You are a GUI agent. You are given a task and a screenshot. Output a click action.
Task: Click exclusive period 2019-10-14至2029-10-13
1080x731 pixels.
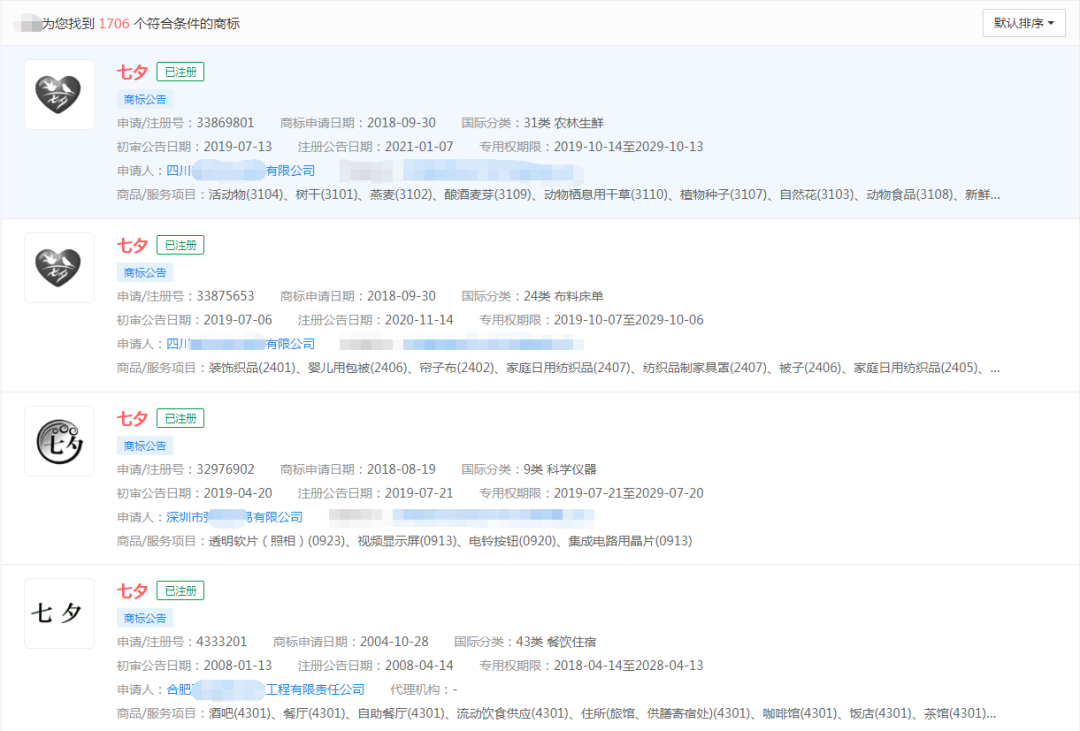[x=628, y=147]
